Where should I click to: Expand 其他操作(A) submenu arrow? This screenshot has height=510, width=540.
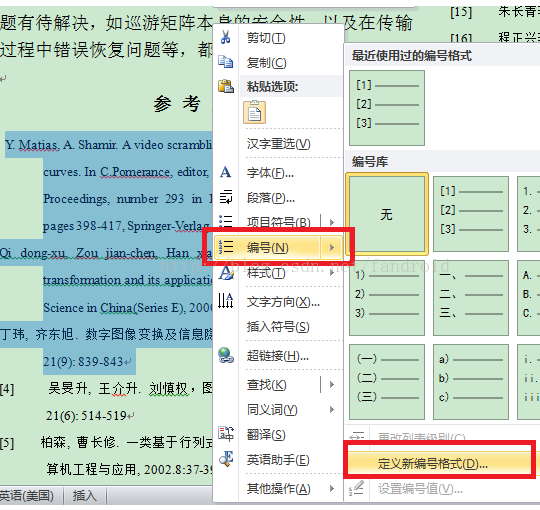click(332, 488)
